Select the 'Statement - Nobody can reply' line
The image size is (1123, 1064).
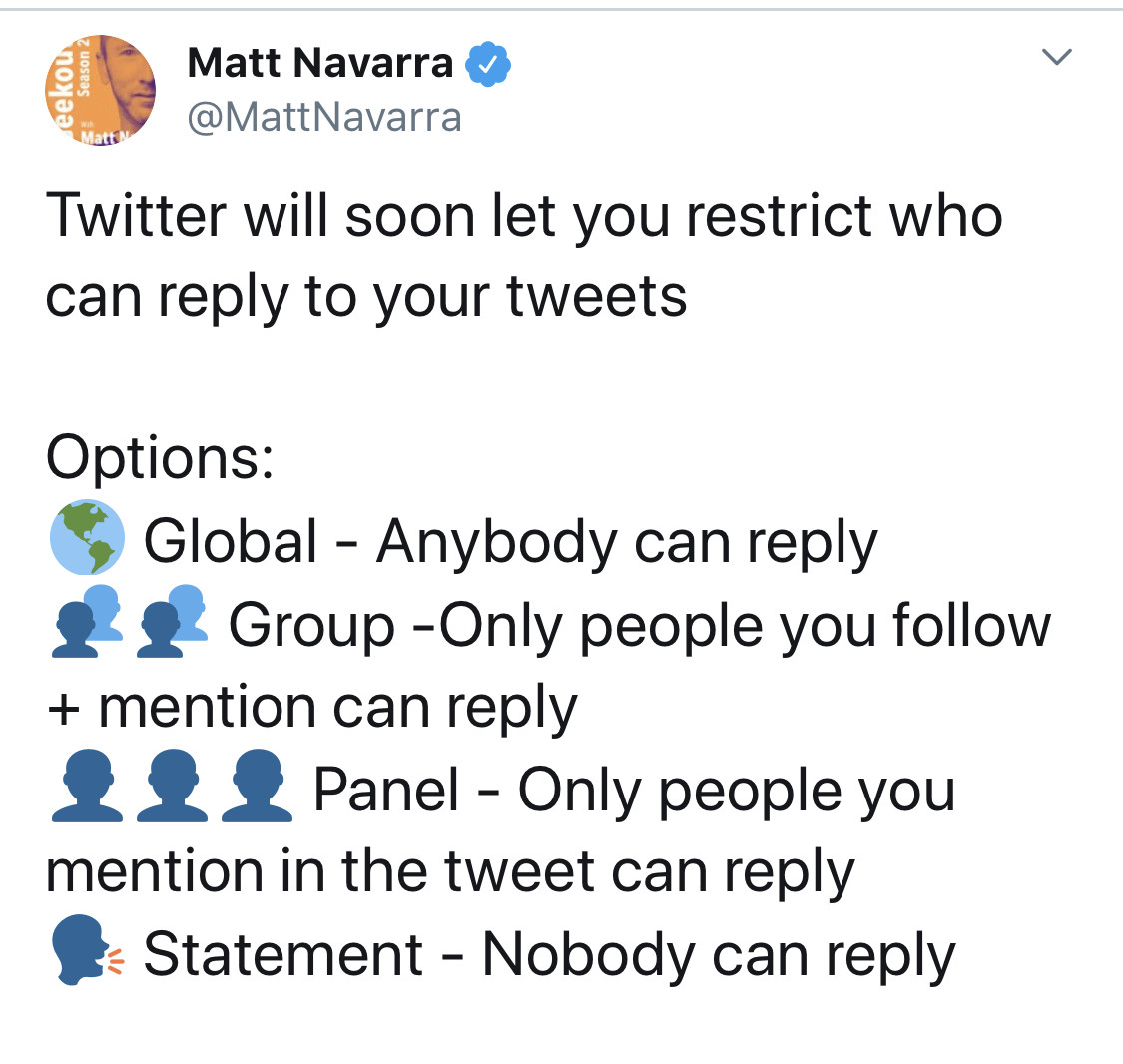pos(549,955)
